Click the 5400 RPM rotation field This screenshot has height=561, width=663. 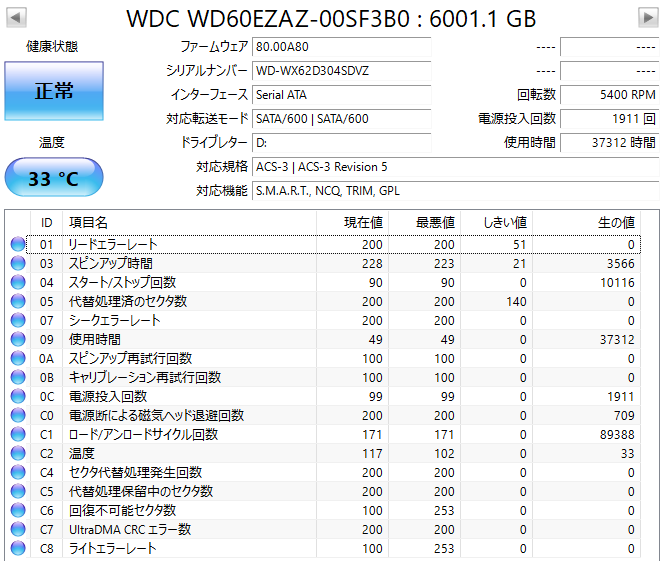click(x=609, y=95)
